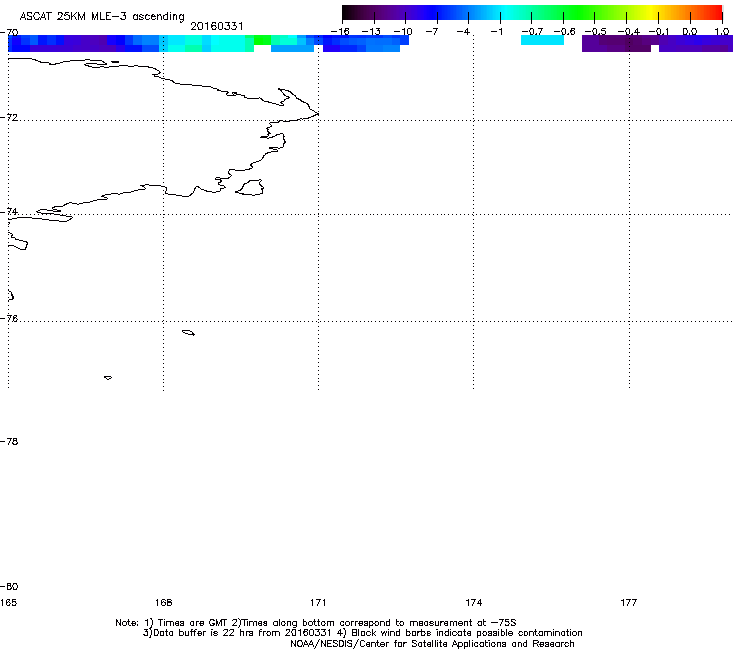Select the -80 latitude label
This screenshot has width=740, height=650.
(x=9, y=586)
